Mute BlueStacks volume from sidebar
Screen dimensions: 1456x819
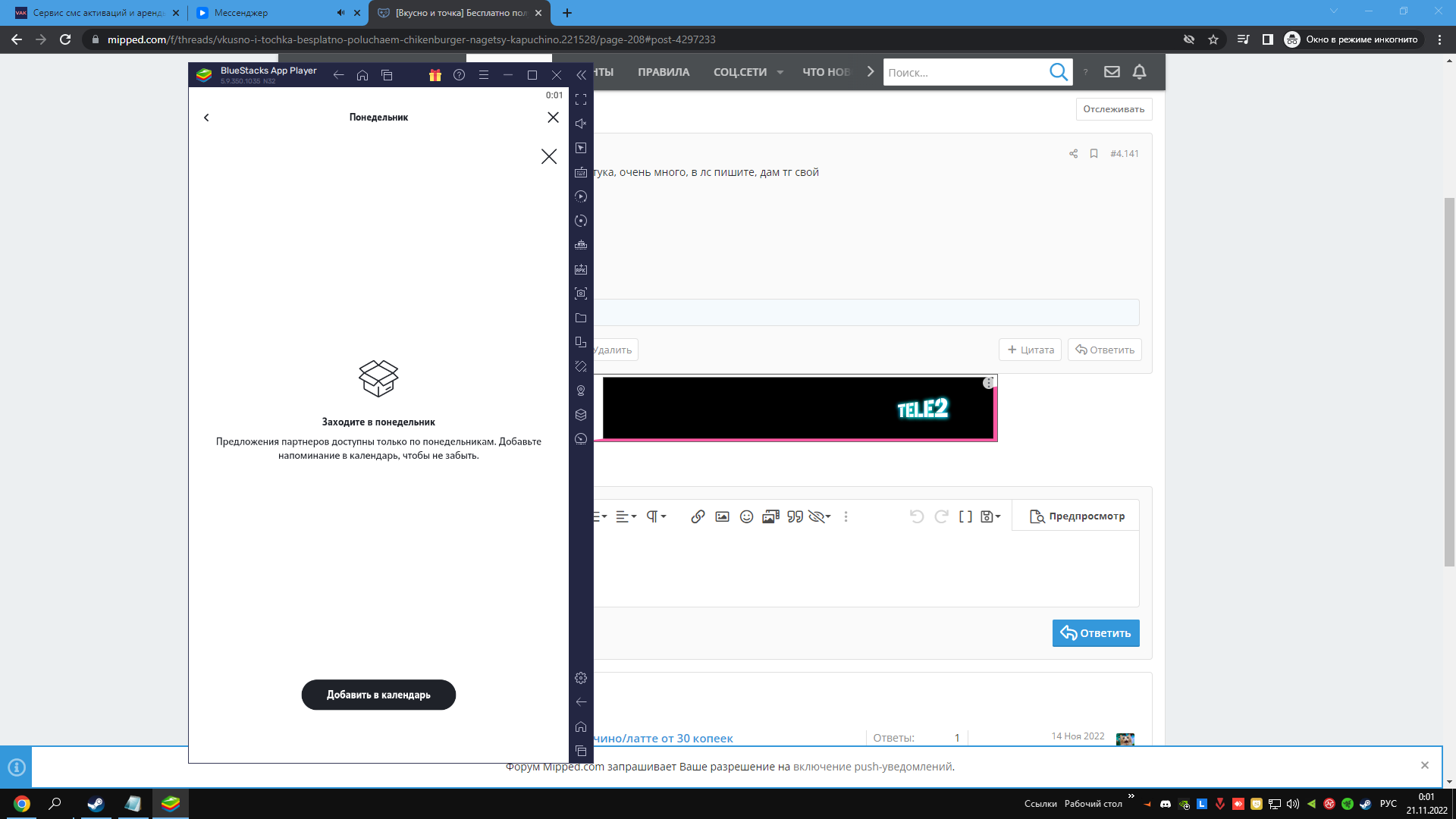[x=581, y=124]
